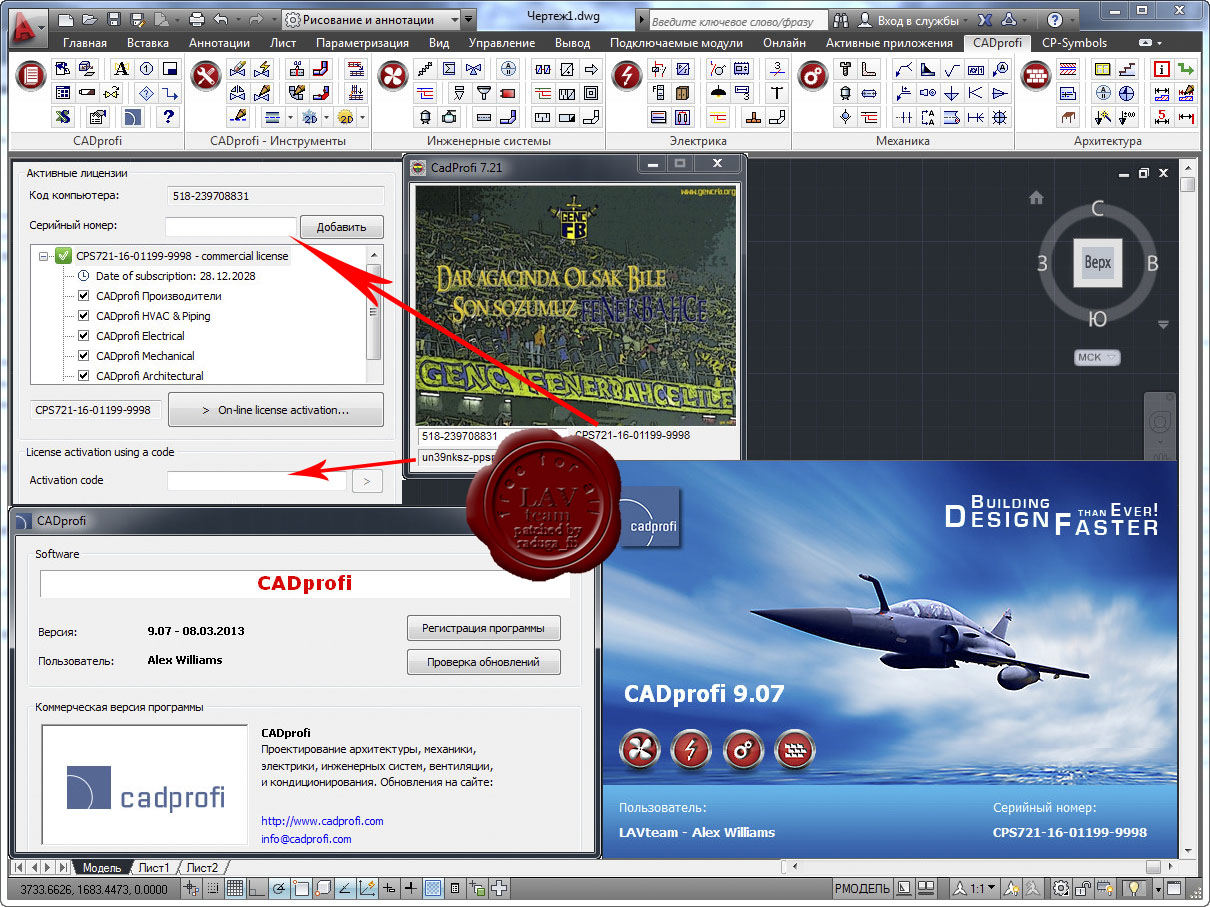Uncheck CADprofi HVAC & Piping module
1210x907 pixels.
tap(84, 316)
